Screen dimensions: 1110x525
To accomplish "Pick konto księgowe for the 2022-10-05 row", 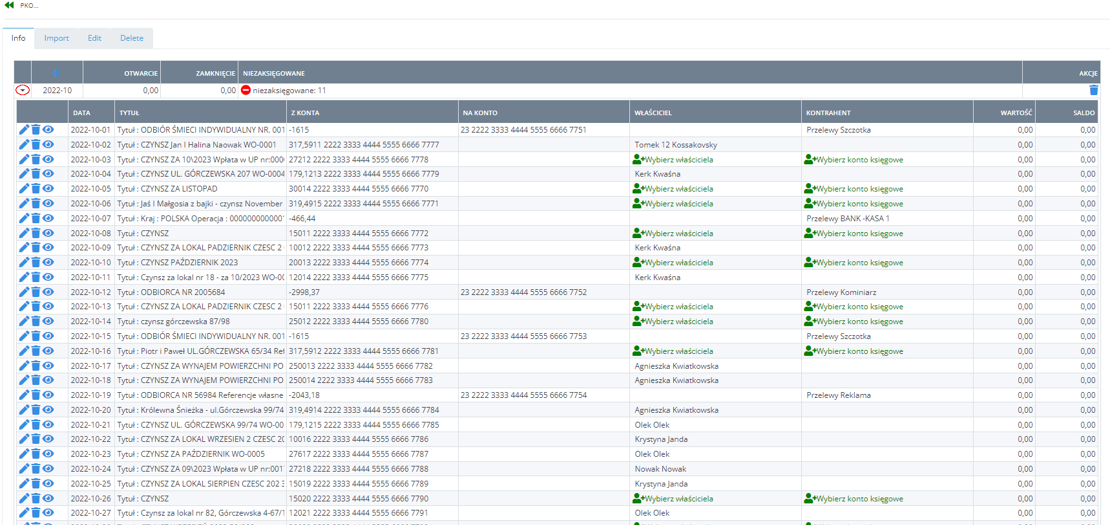I will (853, 189).
